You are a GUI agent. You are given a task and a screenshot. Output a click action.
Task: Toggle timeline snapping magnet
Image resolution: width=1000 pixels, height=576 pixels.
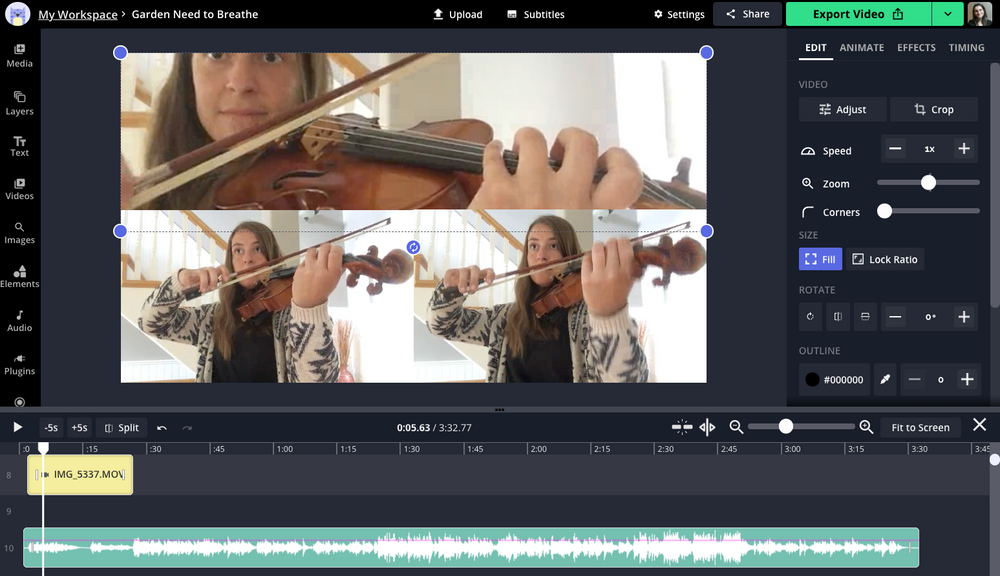pyautogui.click(x=682, y=427)
